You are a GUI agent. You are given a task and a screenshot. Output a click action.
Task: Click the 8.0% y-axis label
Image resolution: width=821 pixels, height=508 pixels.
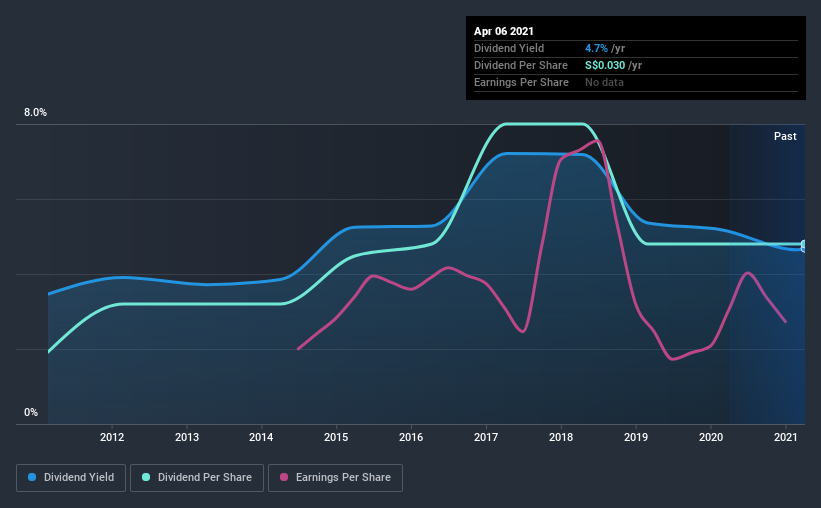tap(35, 113)
